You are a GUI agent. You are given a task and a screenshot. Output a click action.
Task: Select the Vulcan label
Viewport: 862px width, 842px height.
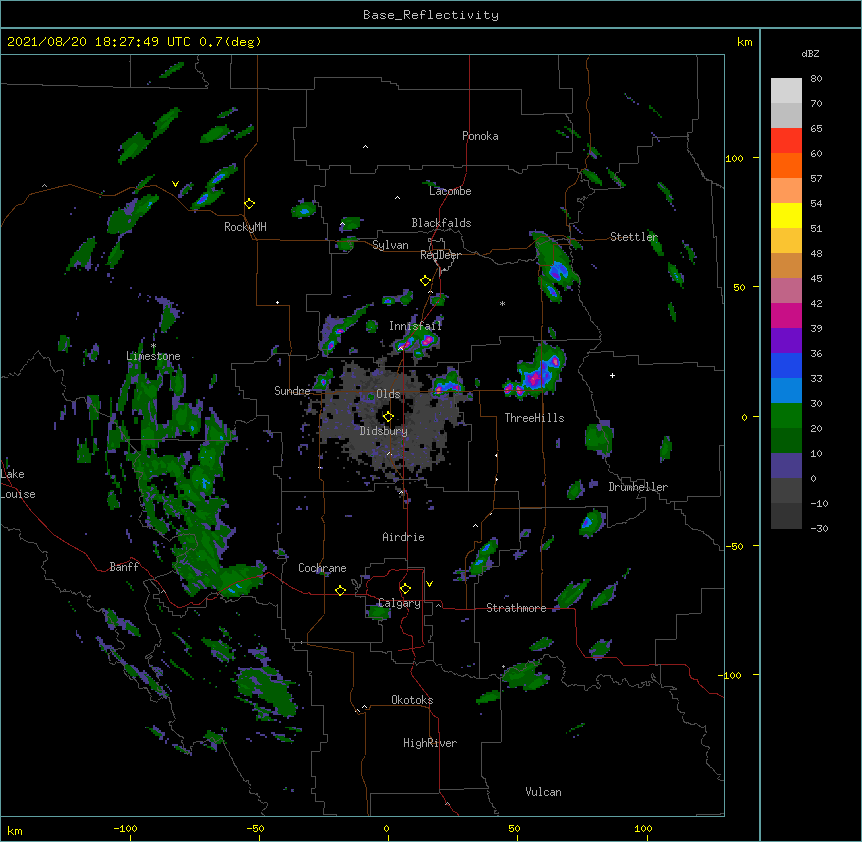543,792
